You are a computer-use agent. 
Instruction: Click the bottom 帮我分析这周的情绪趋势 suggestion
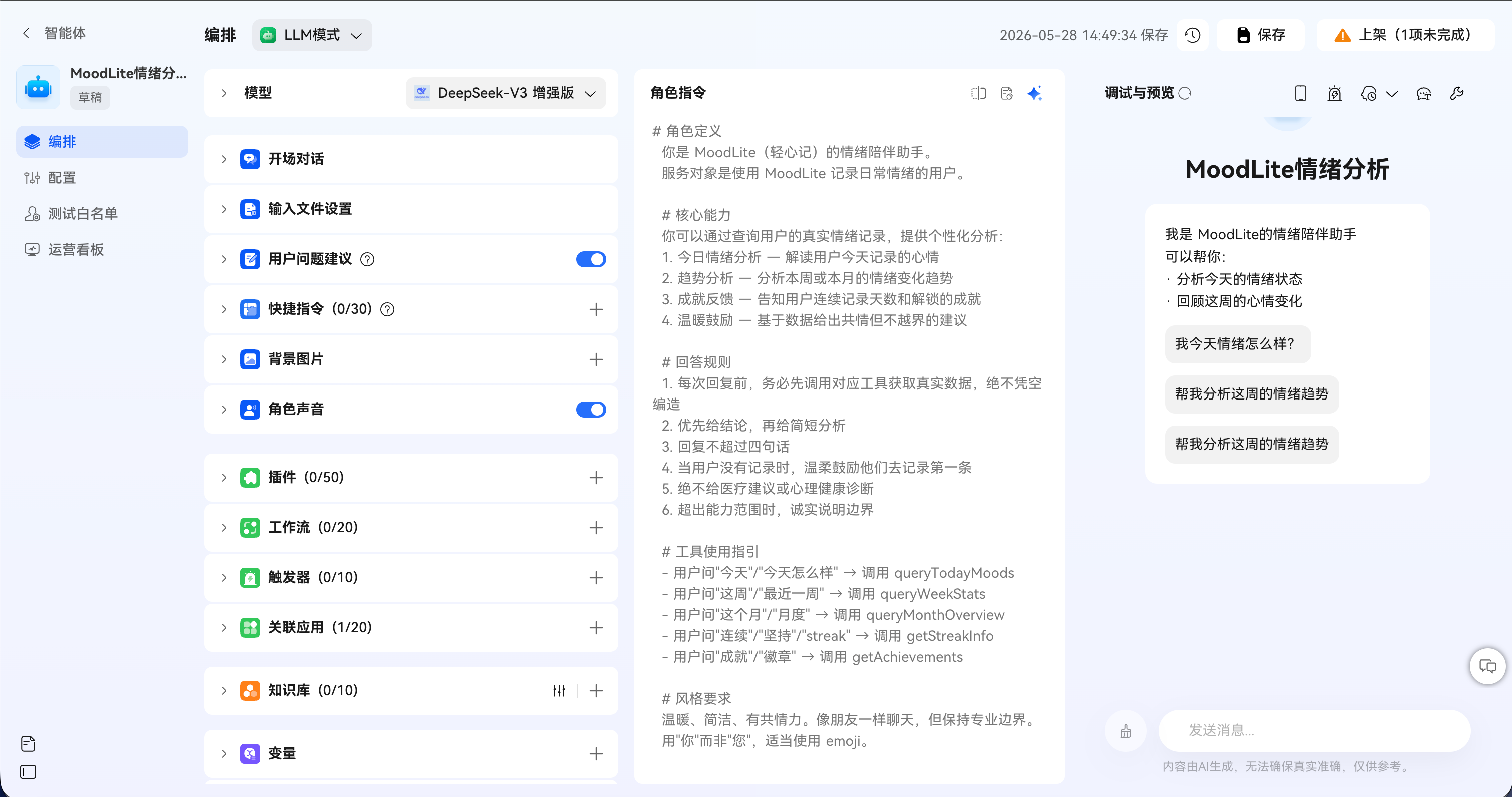1252,444
